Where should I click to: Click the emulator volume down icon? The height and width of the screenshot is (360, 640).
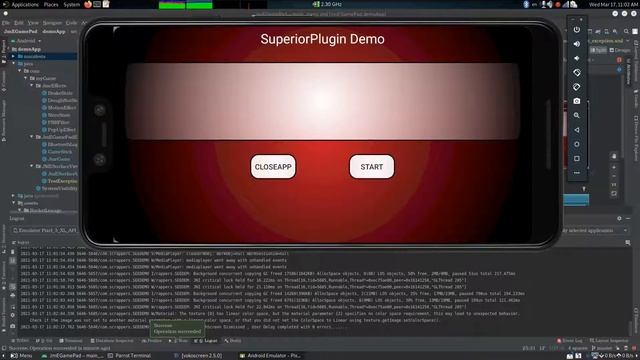(577, 58)
